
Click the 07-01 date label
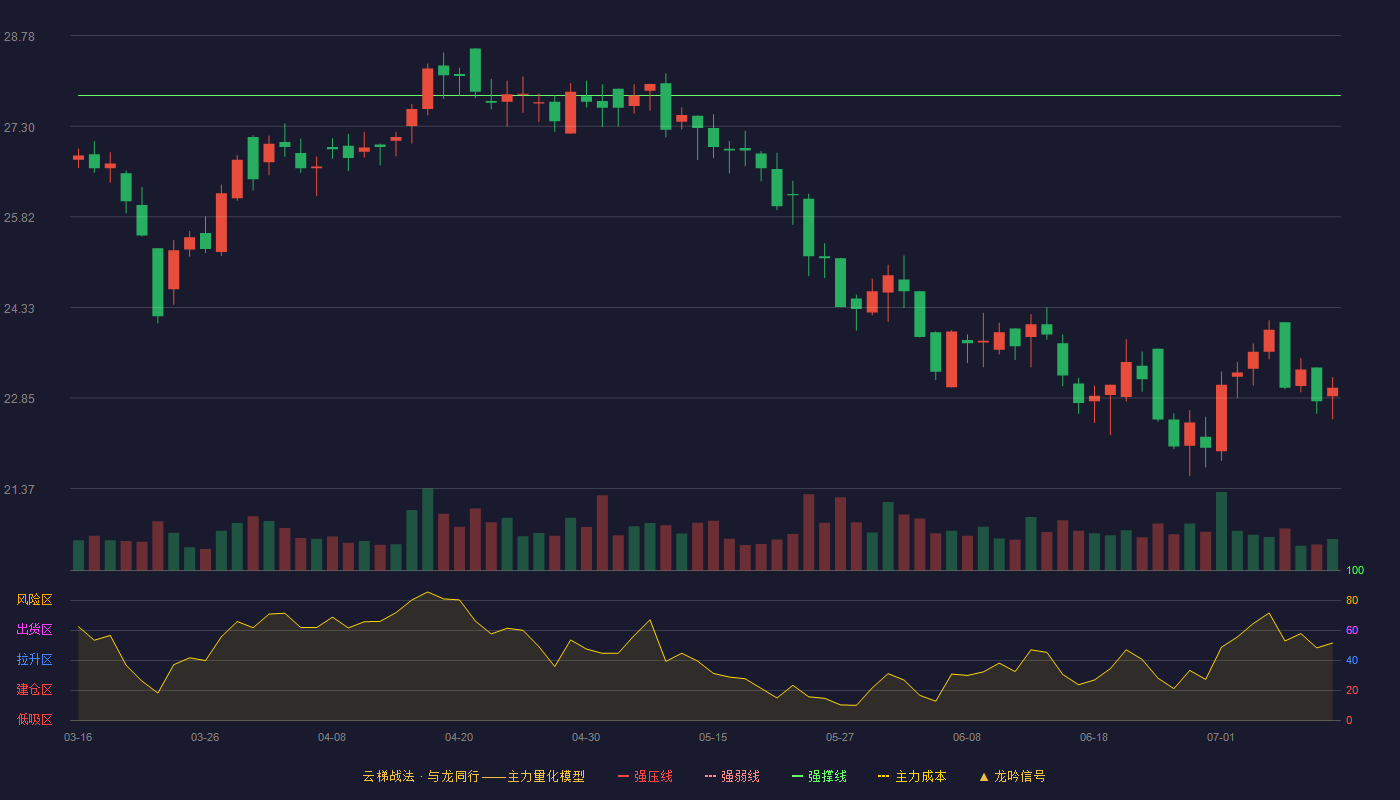(1221, 737)
